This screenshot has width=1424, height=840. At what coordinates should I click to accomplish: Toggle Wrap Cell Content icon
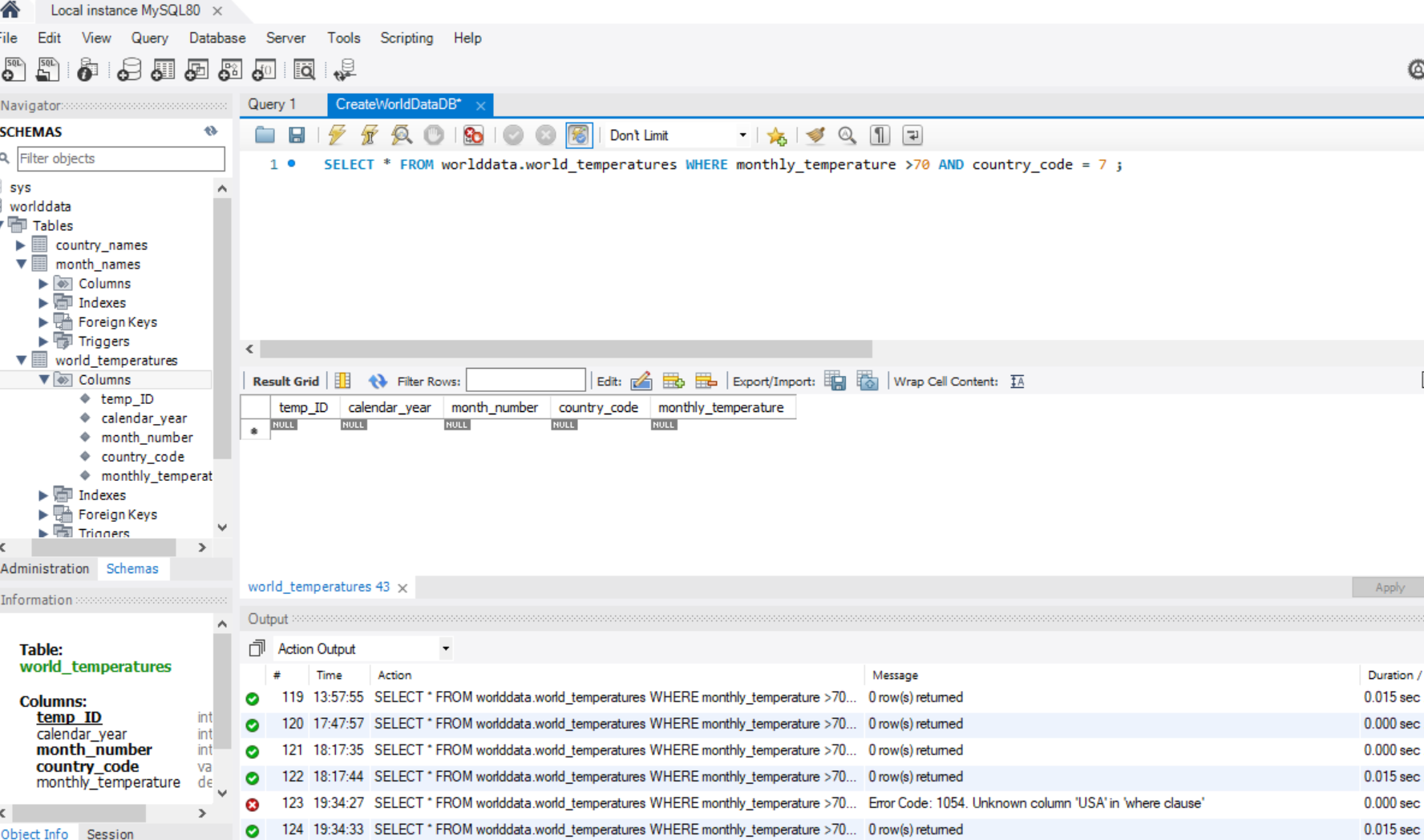point(1017,382)
